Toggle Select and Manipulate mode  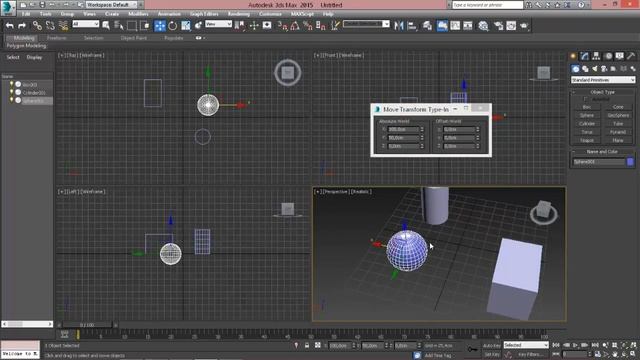tap(254, 26)
